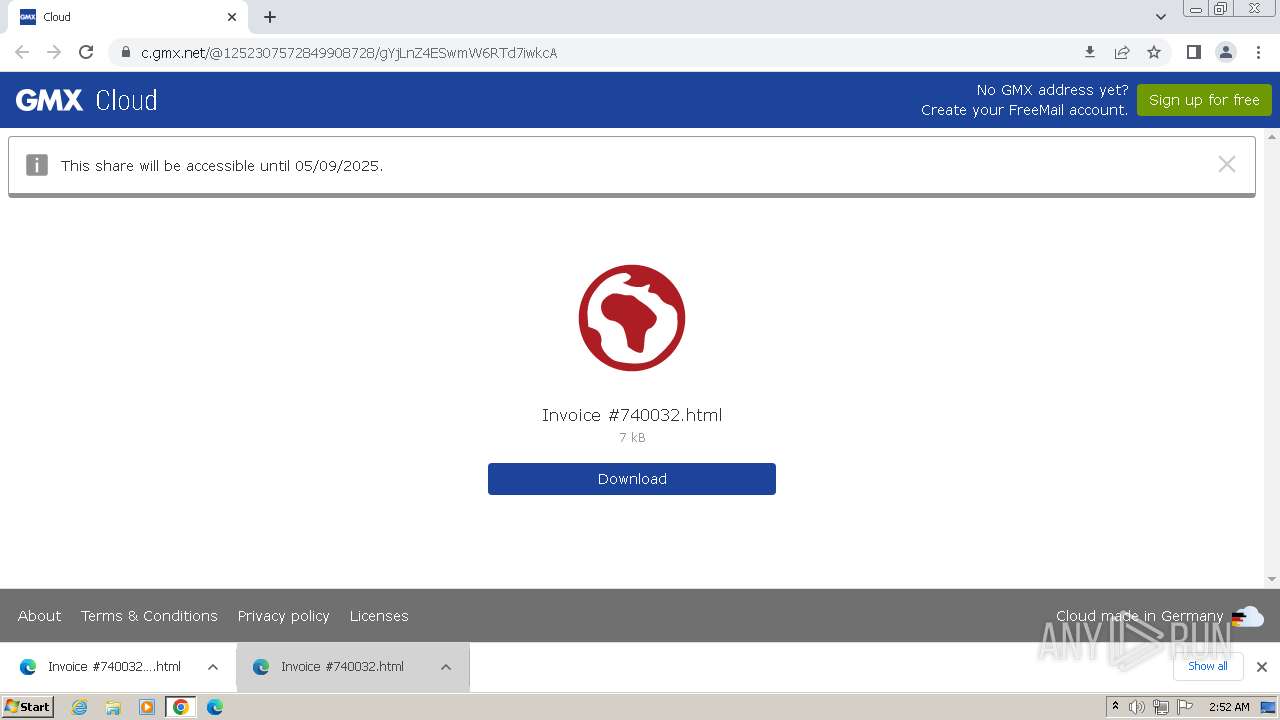Viewport: 1280px width, 720px height.
Task: Click the Chrome taskbar icon
Action: tap(181, 707)
